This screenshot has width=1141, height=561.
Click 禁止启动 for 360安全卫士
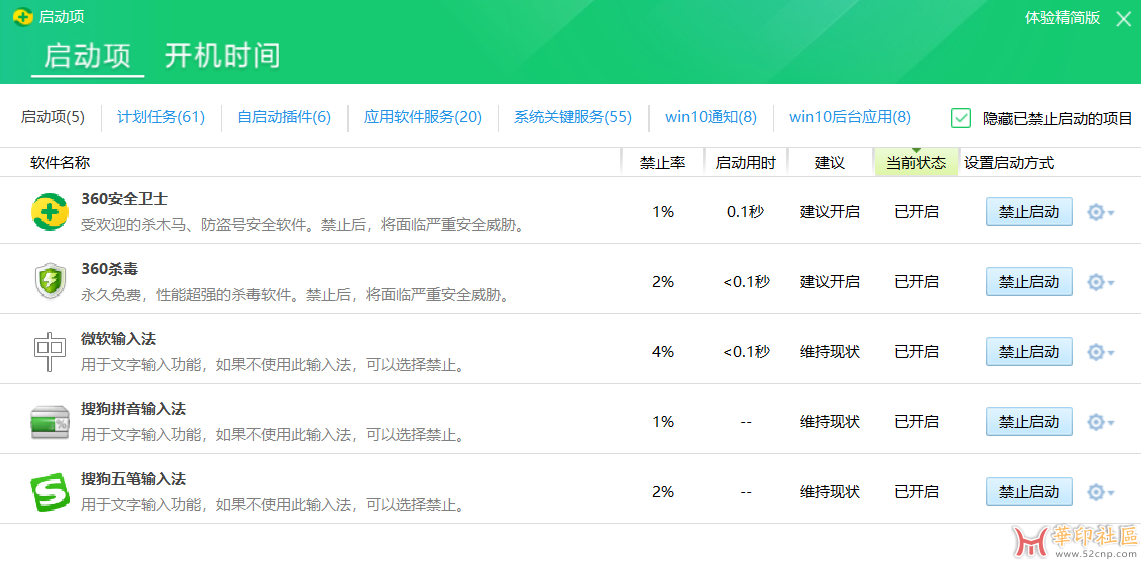[1029, 212]
